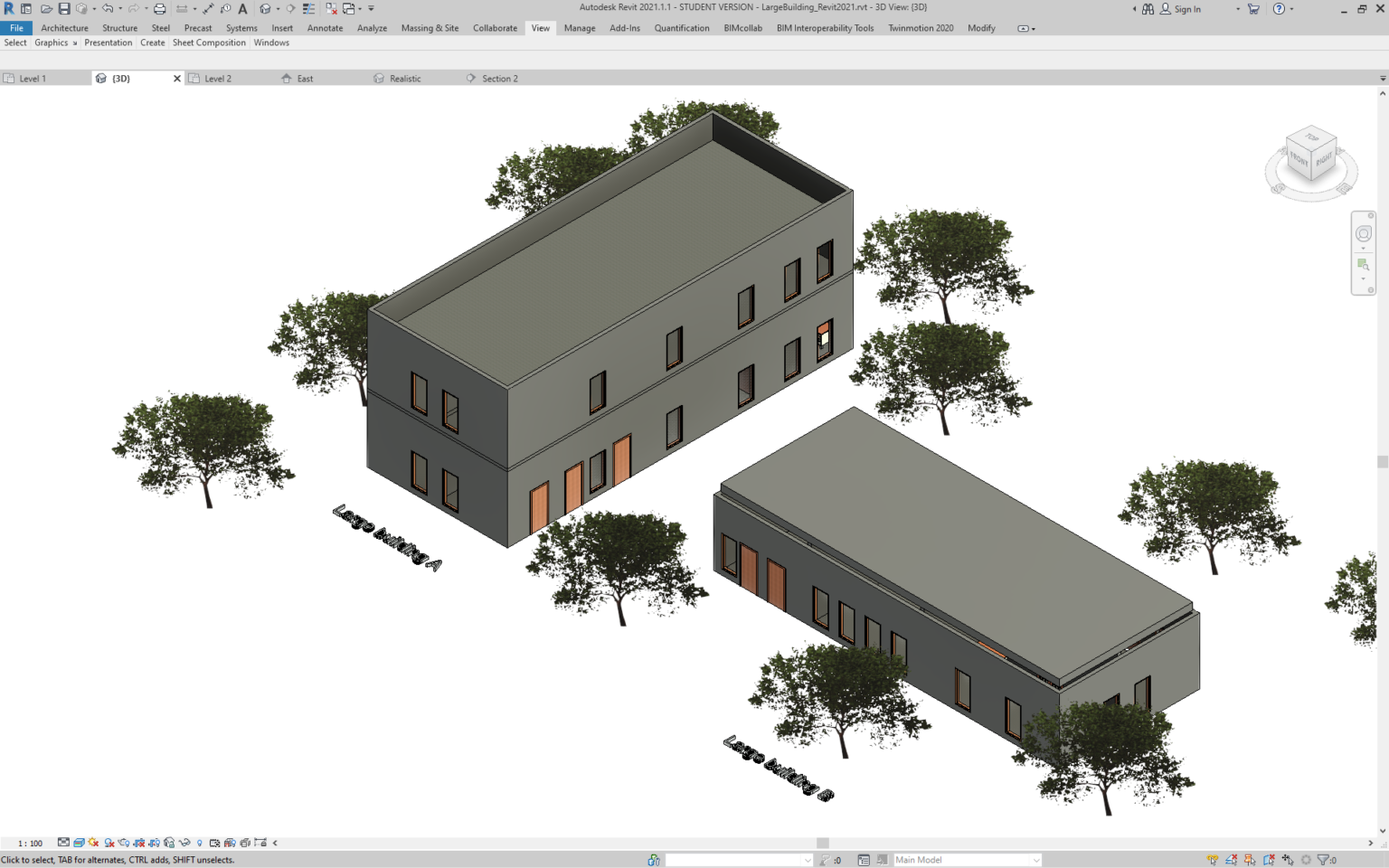Activate the Text annotation tool
The width and height of the screenshot is (1389, 868).
242,8
